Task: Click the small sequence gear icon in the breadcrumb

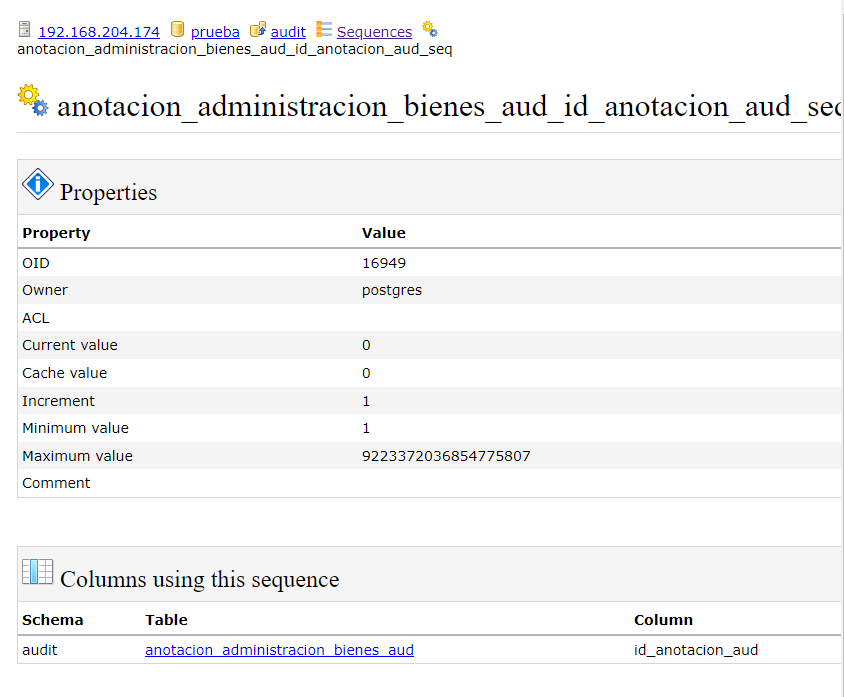Action: pyautogui.click(x=429, y=30)
